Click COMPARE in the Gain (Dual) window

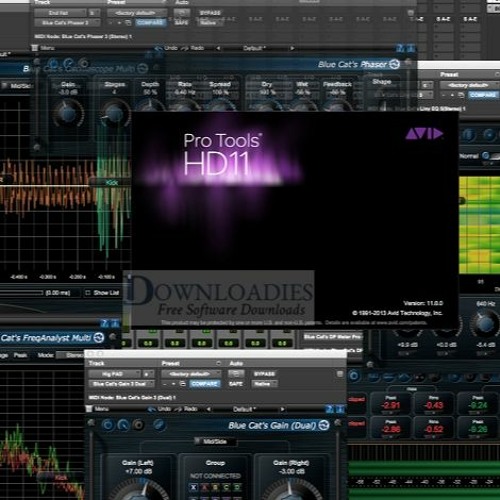205,384
